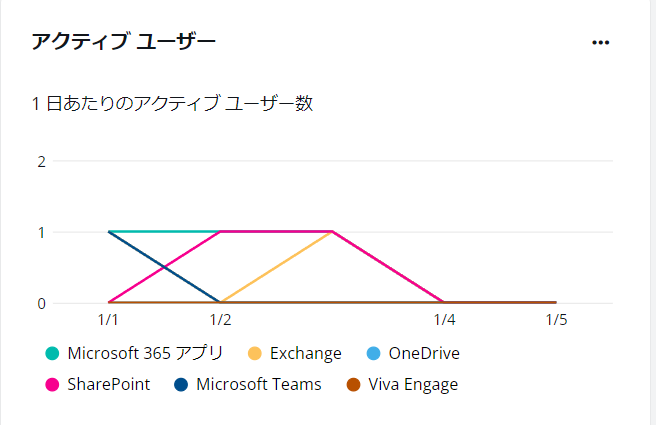Click the 1 日あたりのアクティブ ユーザー数 subtitle
The height and width of the screenshot is (425, 656).
[x=172, y=103]
